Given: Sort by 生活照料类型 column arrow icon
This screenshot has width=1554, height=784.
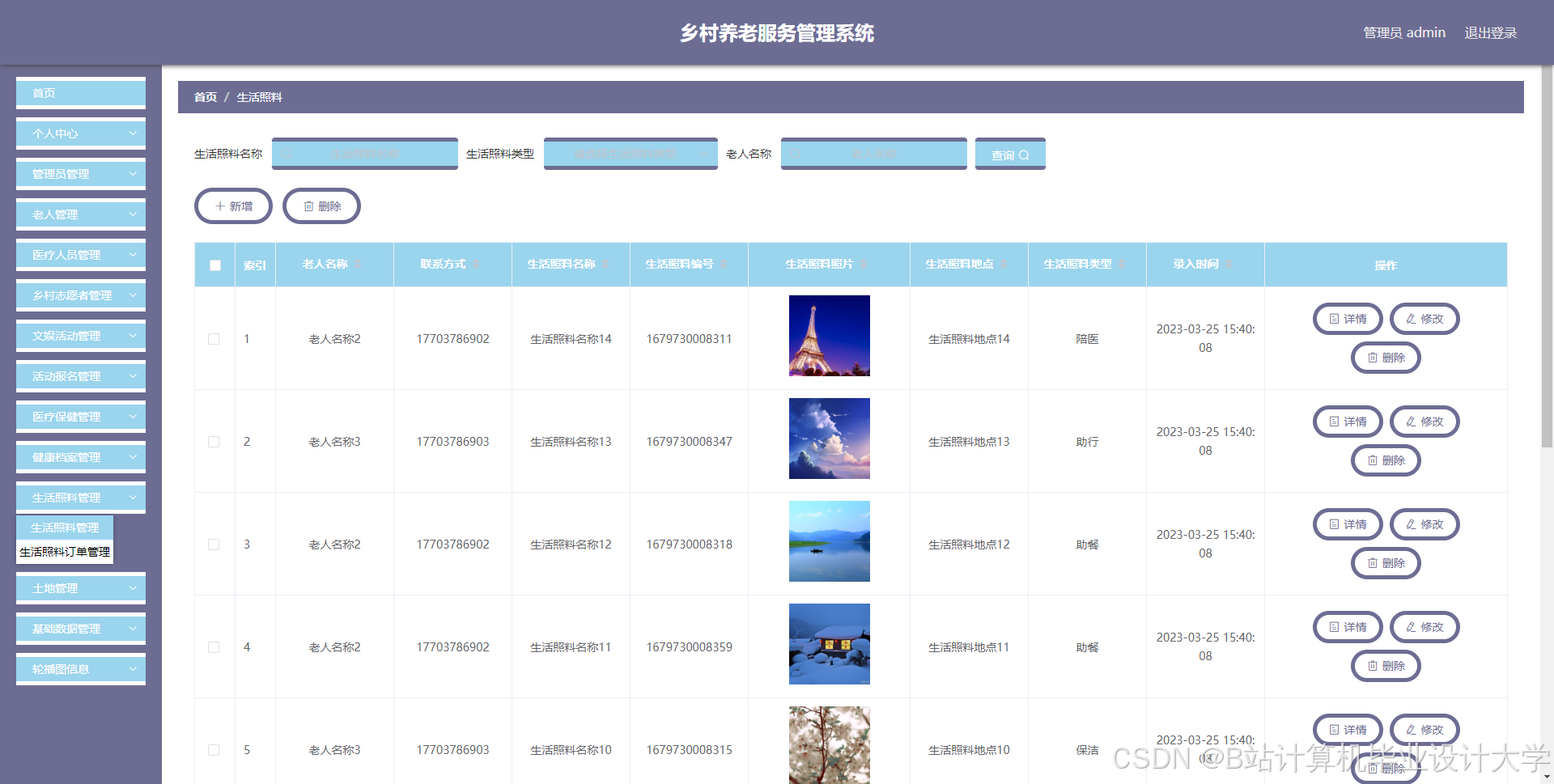Looking at the screenshot, I should [1122, 265].
